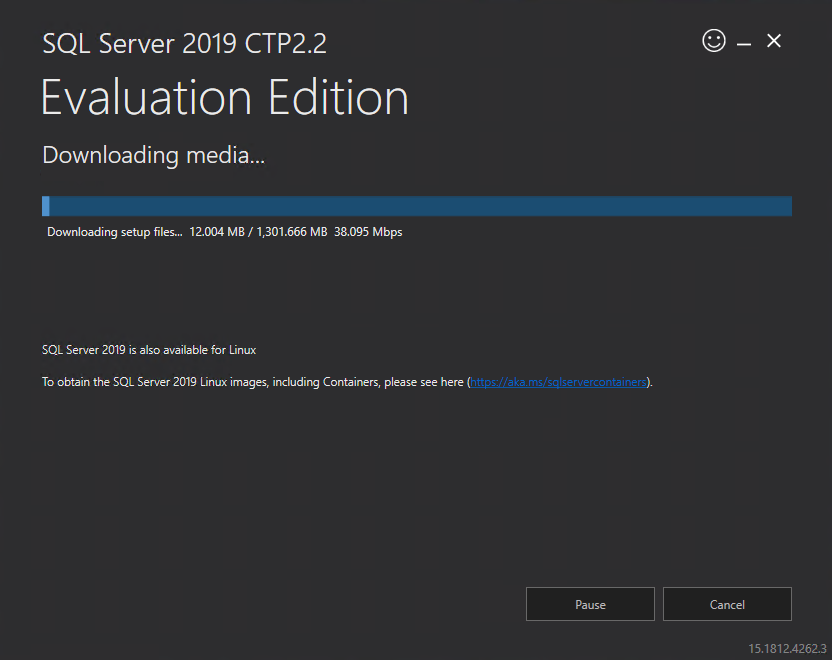The image size is (832, 660).
Task: Open feedback via the smiley face icon
Action: pyautogui.click(x=714, y=40)
